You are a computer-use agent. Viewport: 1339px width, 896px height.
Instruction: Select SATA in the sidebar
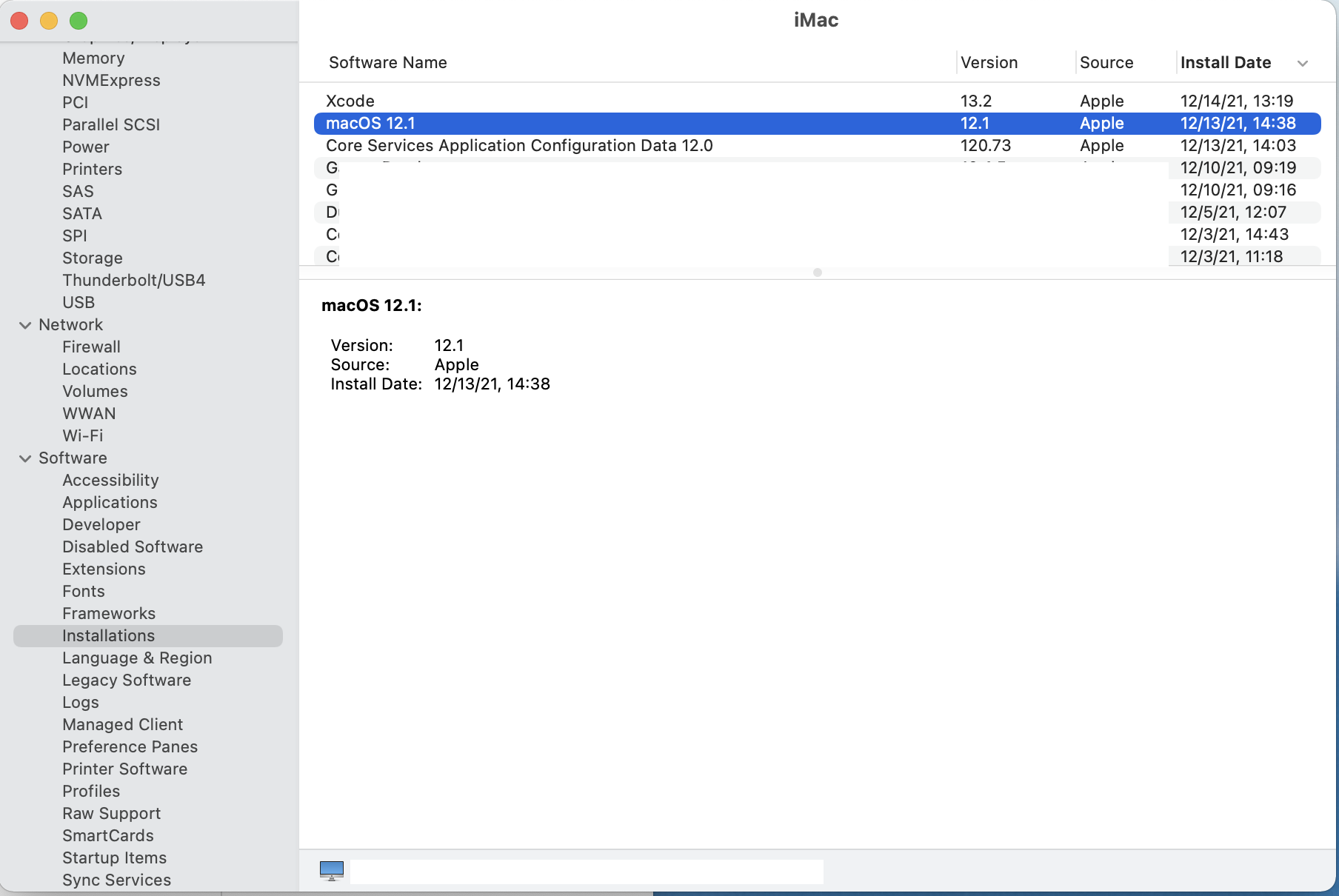click(x=82, y=214)
